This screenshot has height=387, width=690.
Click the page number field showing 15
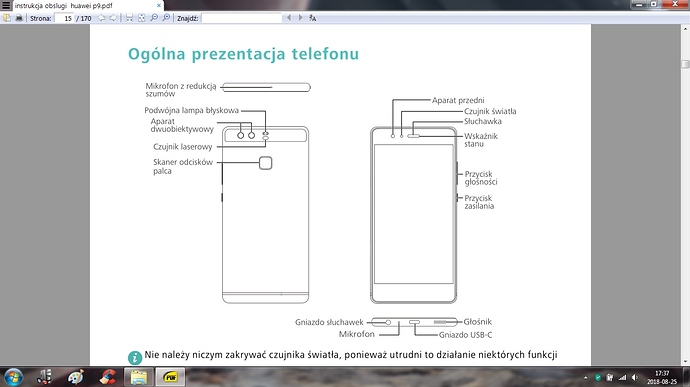pyautogui.click(x=64, y=18)
